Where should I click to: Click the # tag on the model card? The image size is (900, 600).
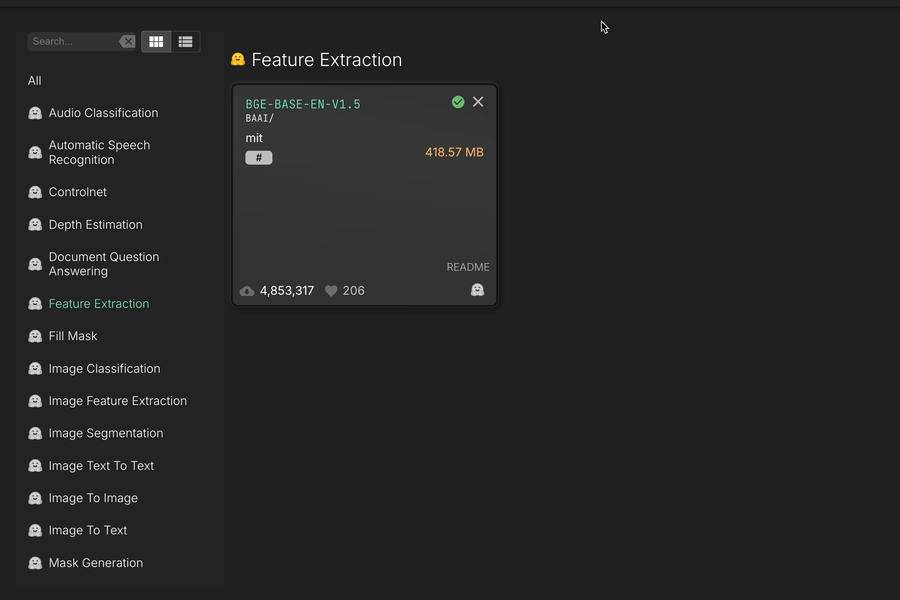click(x=258, y=157)
